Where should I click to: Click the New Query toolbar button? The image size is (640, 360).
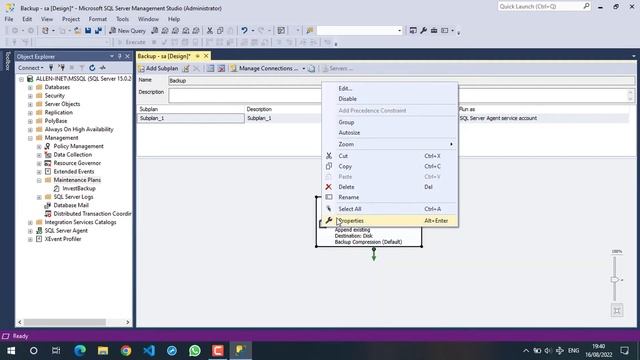(127, 31)
